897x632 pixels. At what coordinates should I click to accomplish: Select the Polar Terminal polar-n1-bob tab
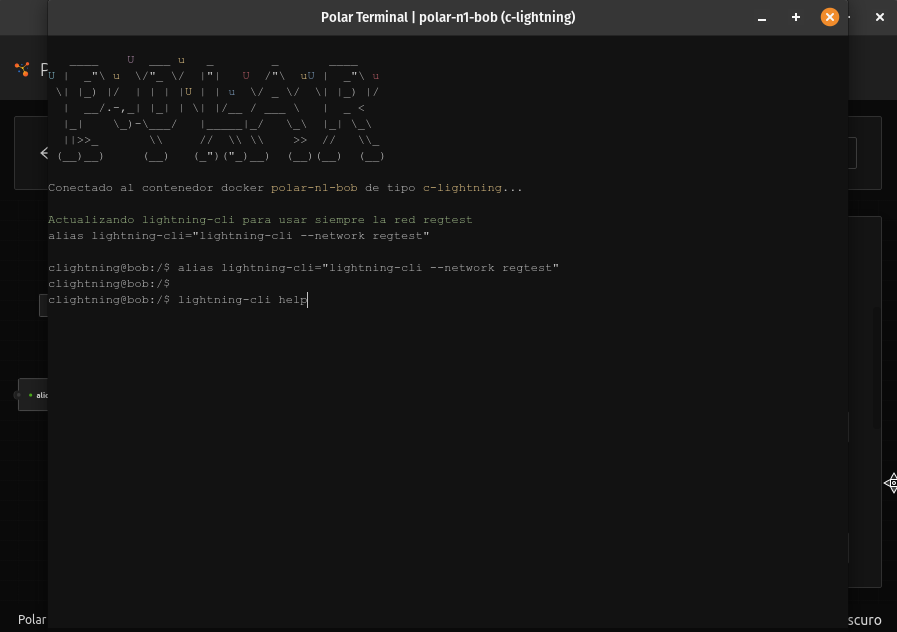(x=447, y=17)
